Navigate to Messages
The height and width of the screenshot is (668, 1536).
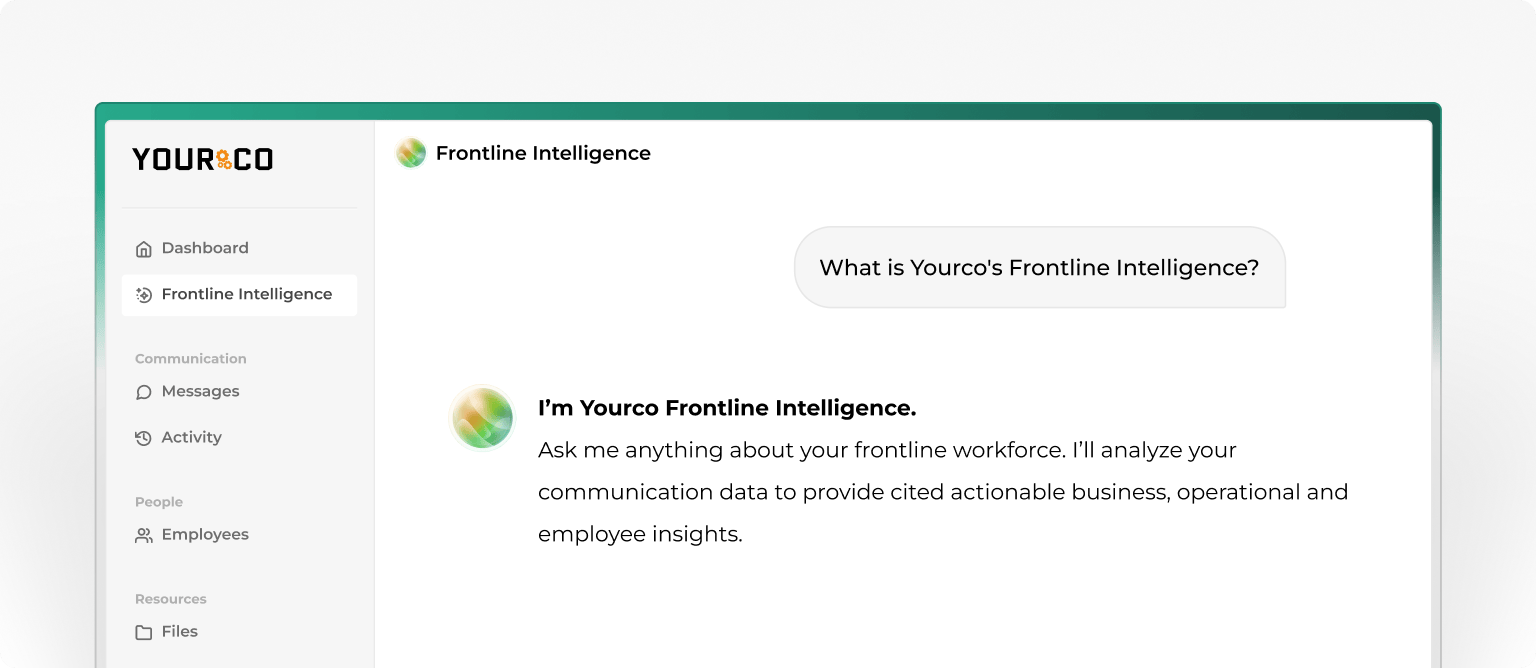[x=200, y=391]
